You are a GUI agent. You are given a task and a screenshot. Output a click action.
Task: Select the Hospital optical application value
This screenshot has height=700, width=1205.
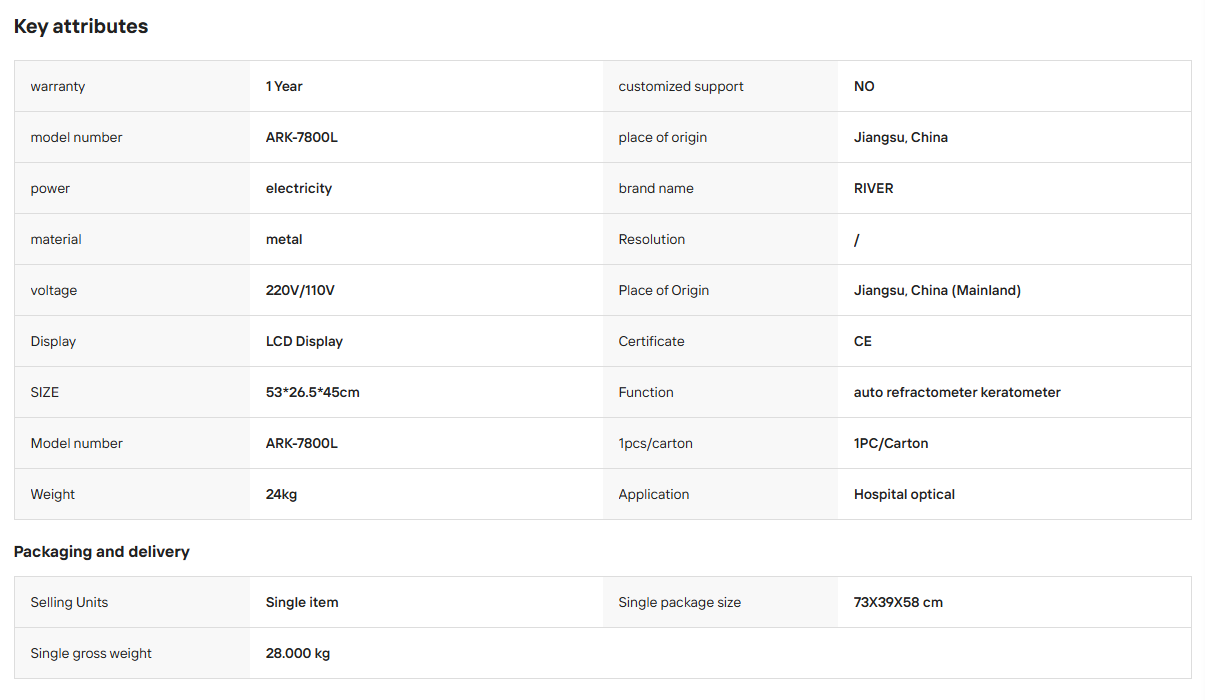pyautogui.click(x=904, y=494)
